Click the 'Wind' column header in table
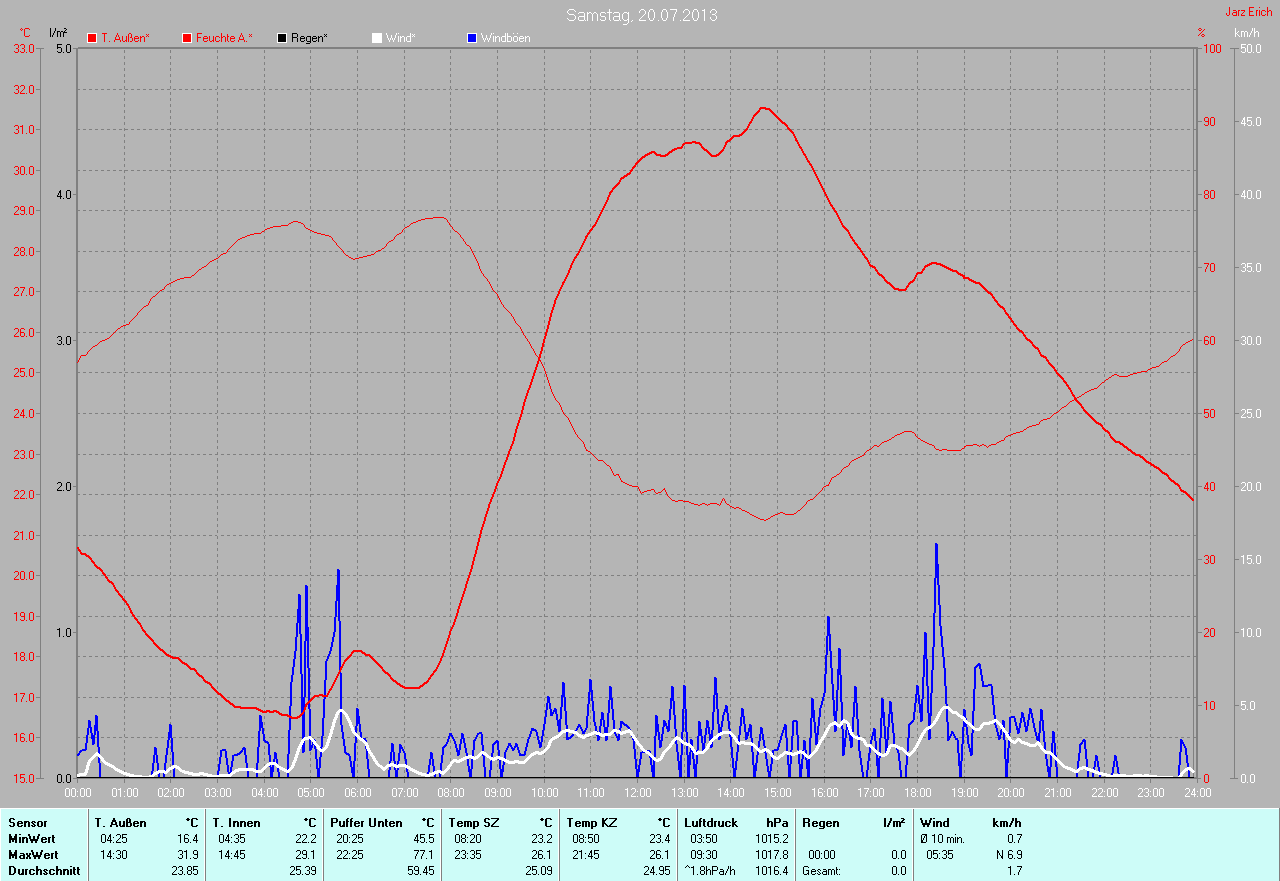The image size is (1280, 881). [935, 822]
